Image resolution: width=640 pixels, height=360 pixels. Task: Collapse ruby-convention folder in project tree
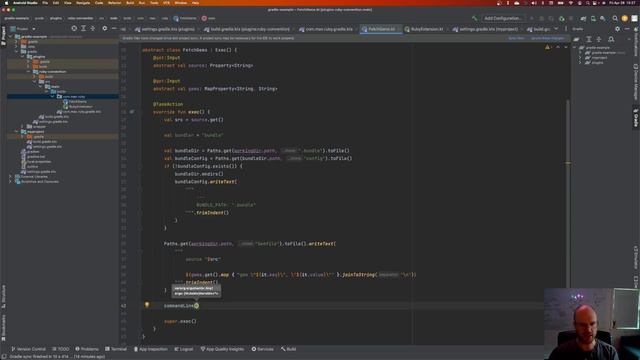[x=29, y=71]
